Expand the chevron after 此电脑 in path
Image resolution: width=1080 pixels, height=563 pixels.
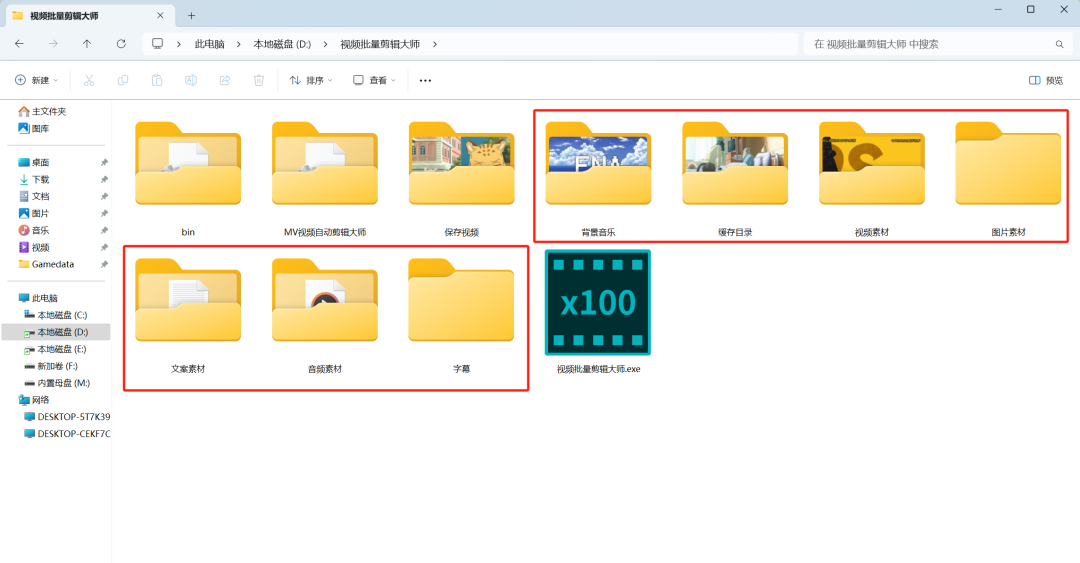tap(238, 44)
